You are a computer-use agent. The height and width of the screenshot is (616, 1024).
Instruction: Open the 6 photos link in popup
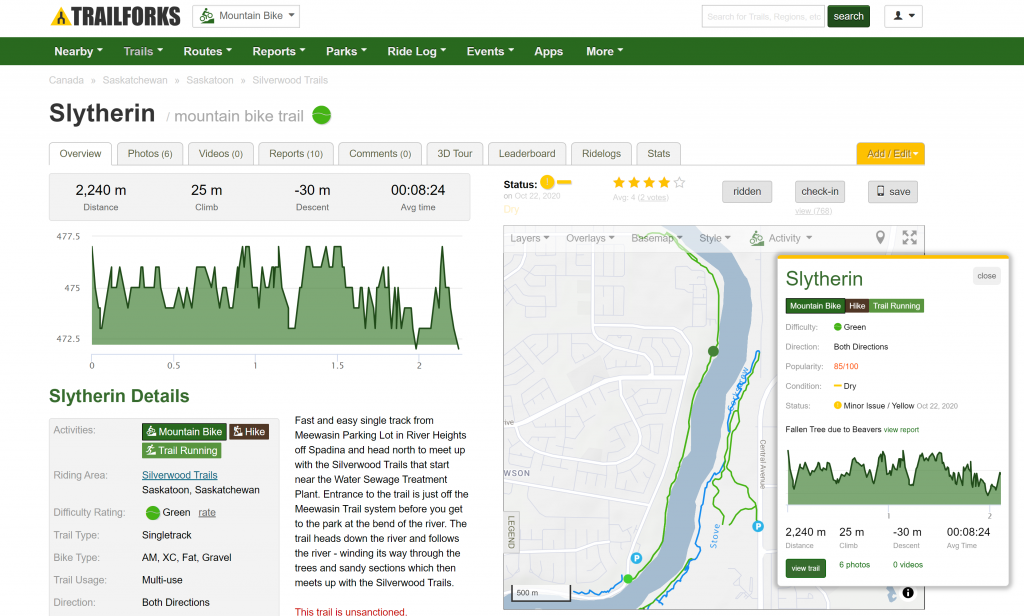[x=854, y=565]
